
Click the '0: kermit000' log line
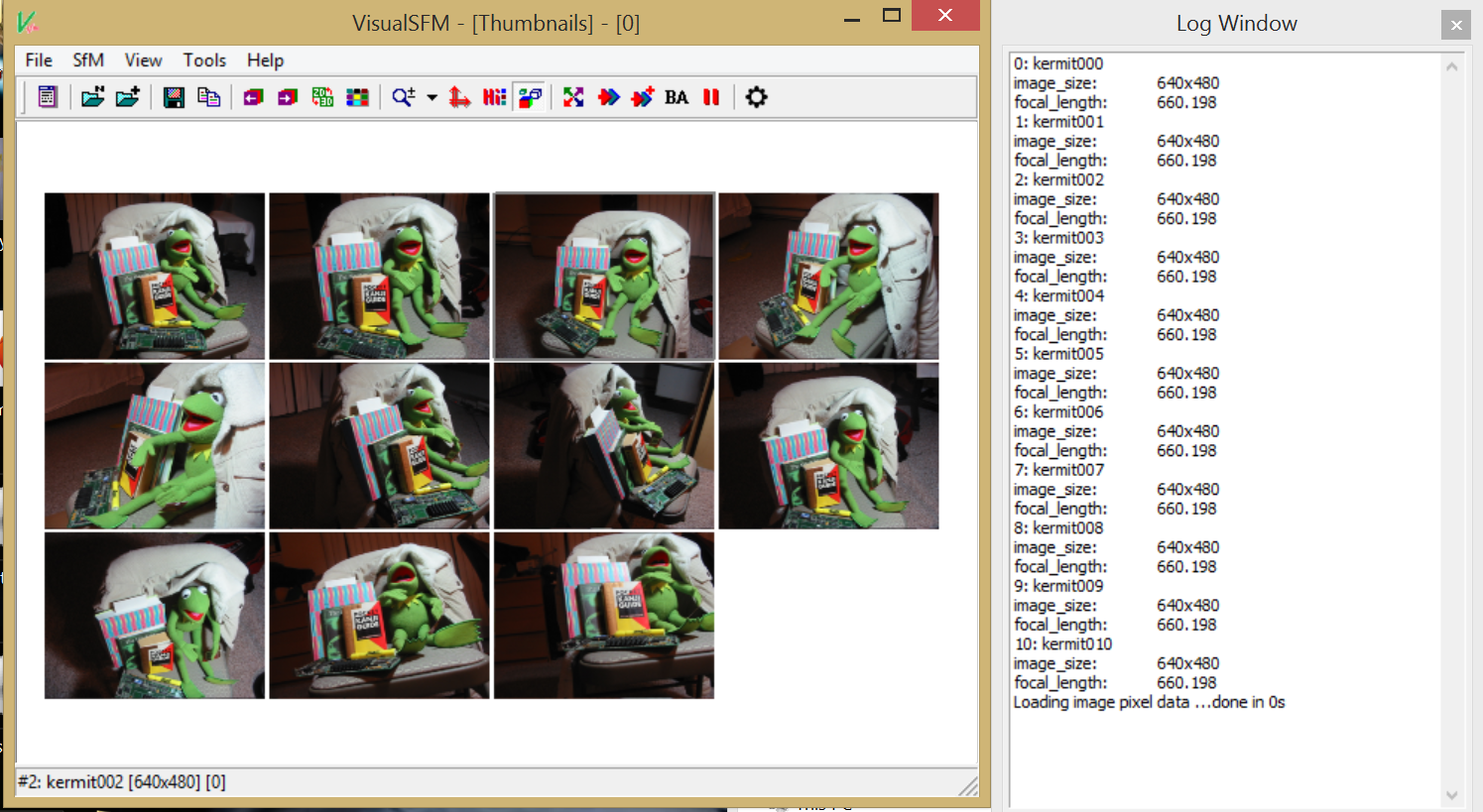pyautogui.click(x=1058, y=63)
